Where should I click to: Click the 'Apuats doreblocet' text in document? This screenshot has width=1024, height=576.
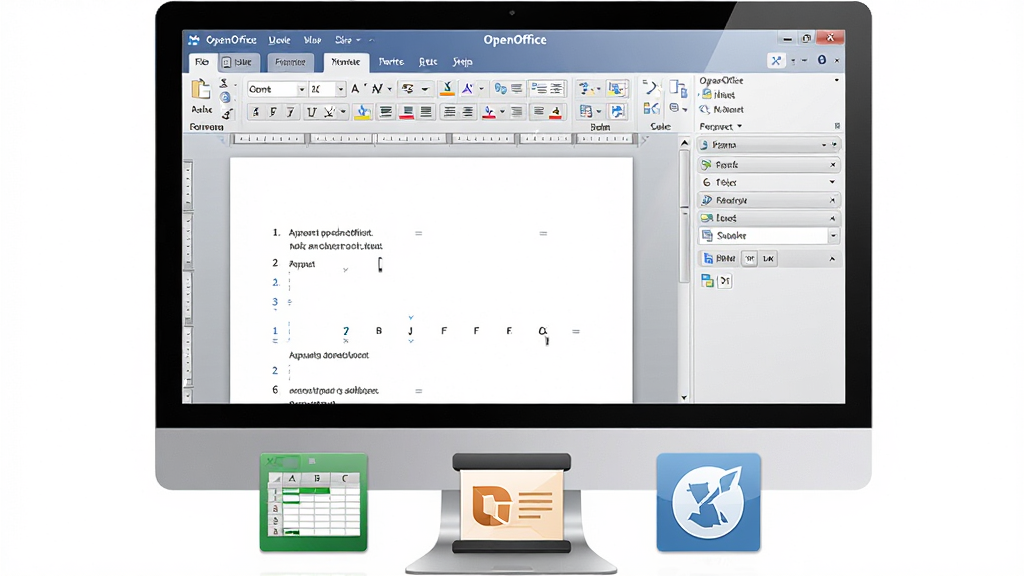pyautogui.click(x=328, y=355)
